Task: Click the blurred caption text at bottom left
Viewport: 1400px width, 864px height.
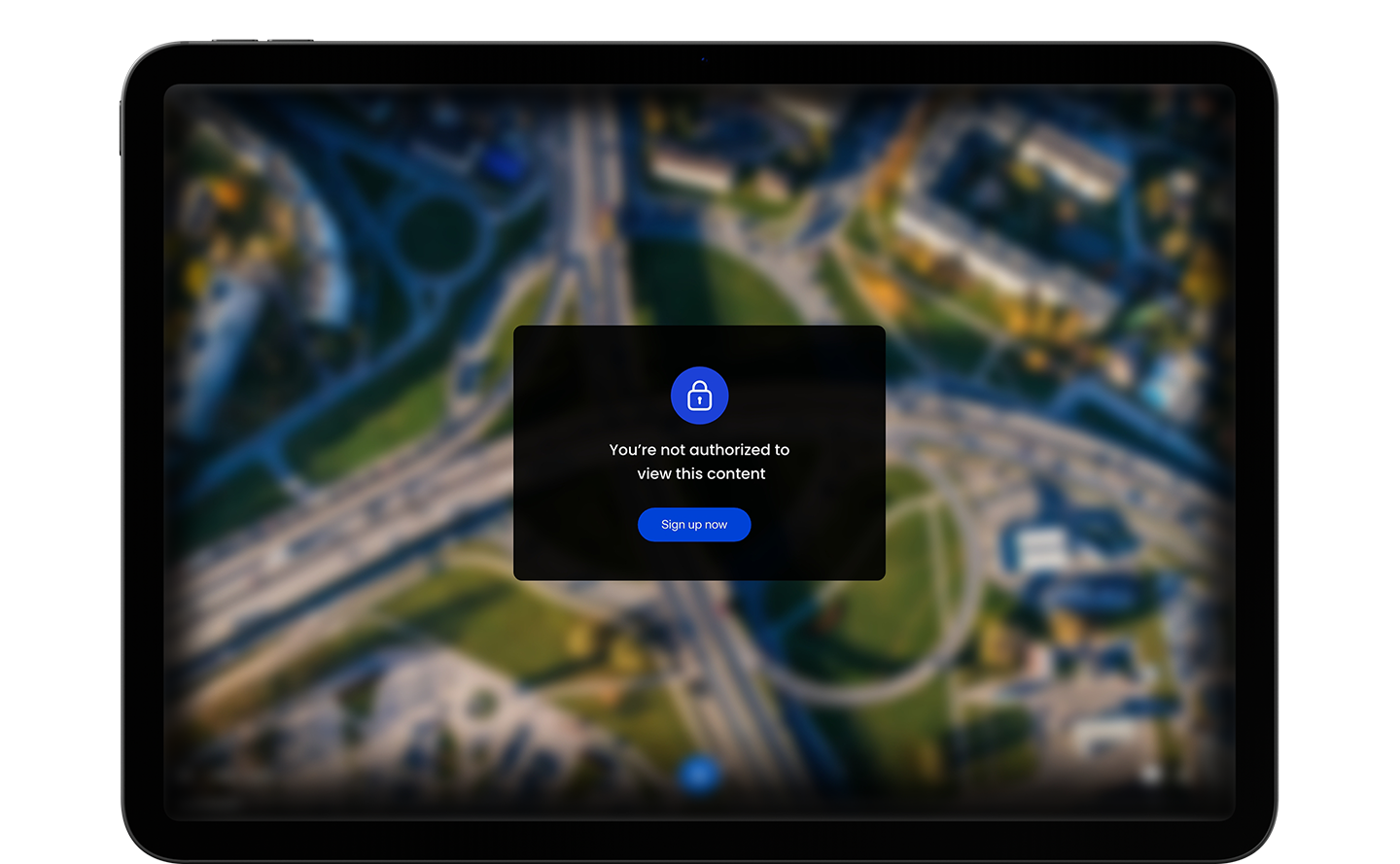Action: (x=212, y=804)
